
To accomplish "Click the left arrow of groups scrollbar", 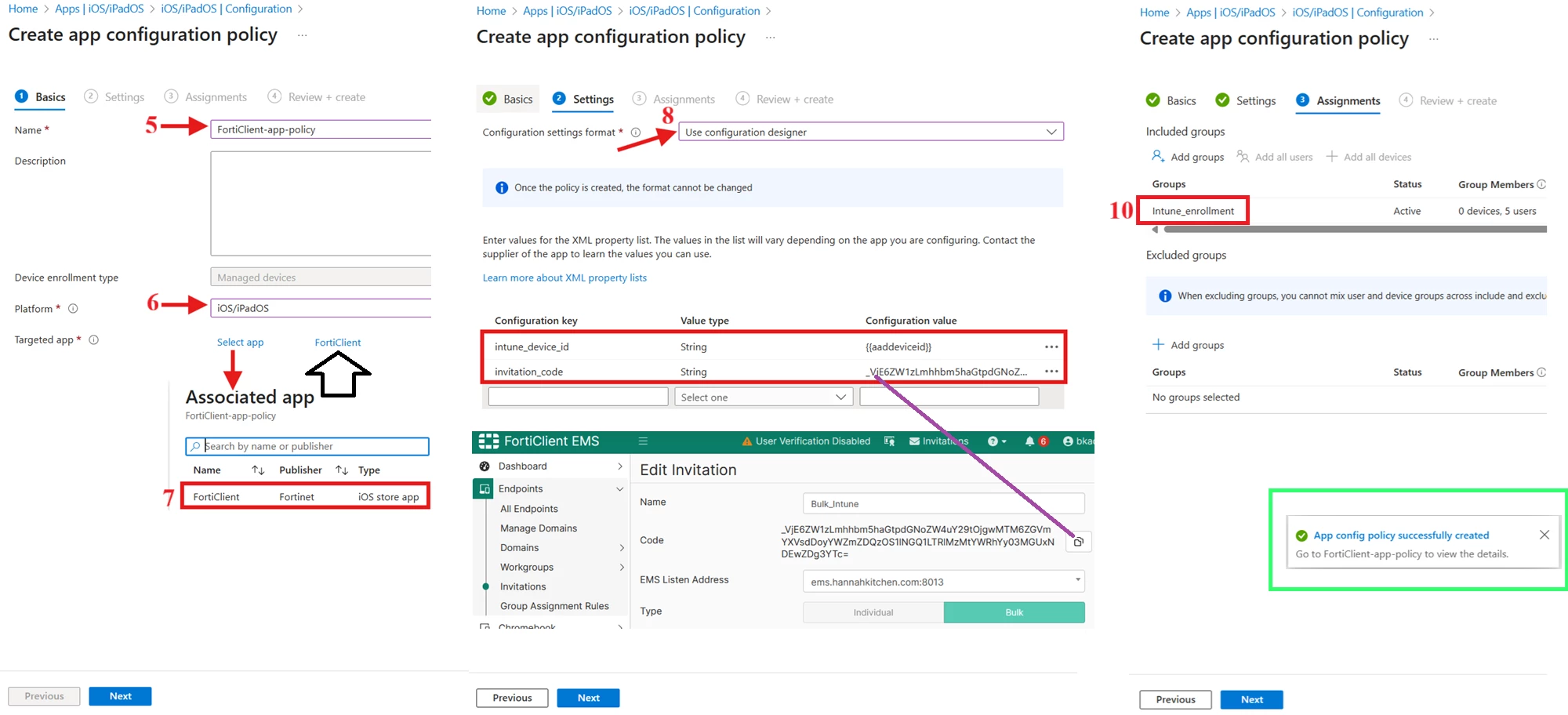I will [x=1155, y=230].
